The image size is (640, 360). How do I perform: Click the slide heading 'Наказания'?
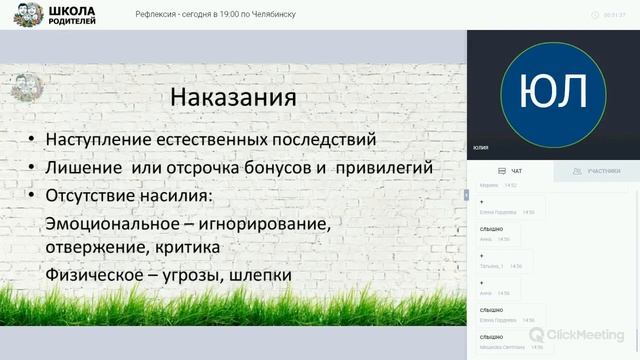click(233, 98)
